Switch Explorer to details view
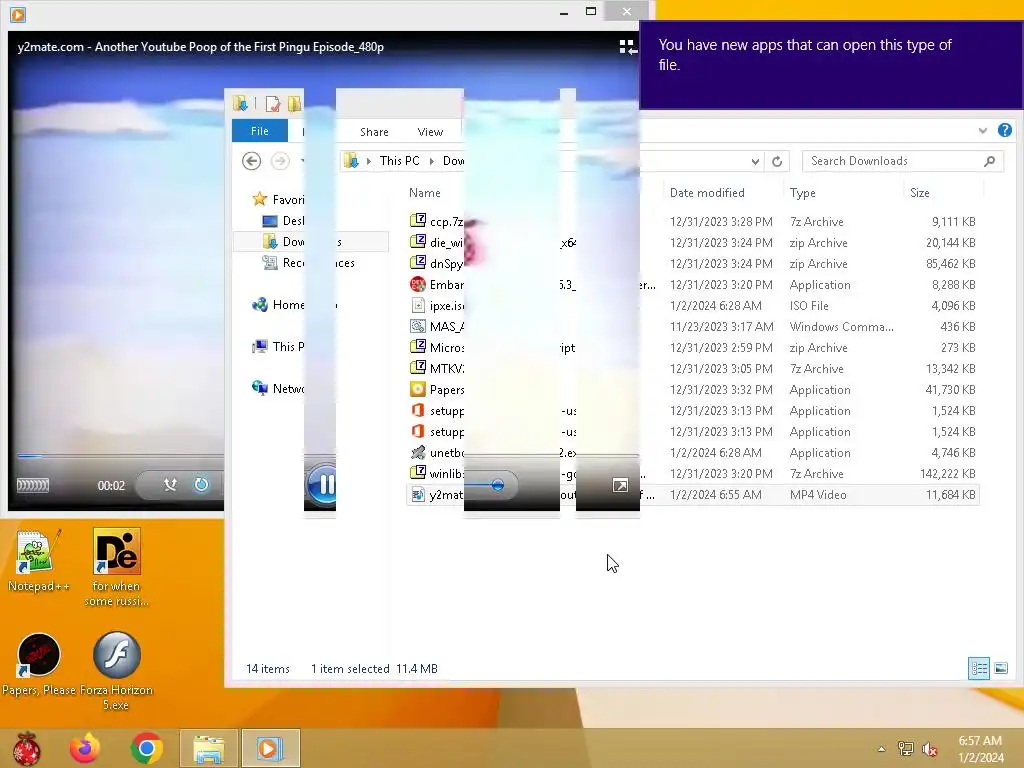1024x768 pixels. tap(978, 668)
